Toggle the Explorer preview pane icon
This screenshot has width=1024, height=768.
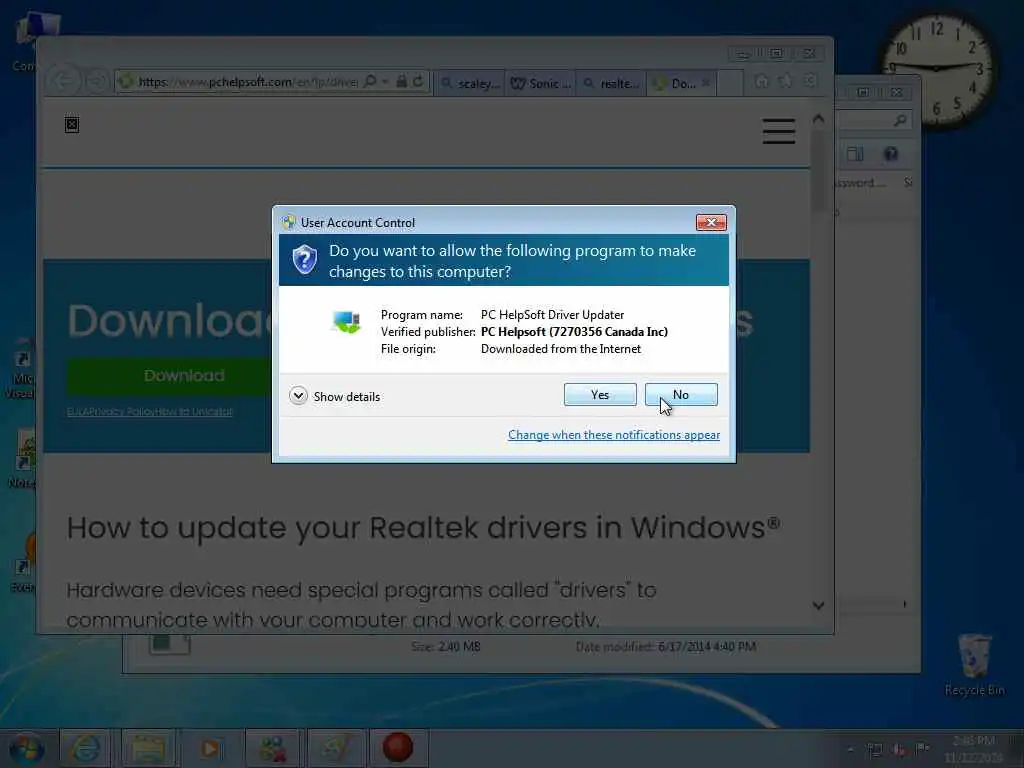(x=855, y=154)
